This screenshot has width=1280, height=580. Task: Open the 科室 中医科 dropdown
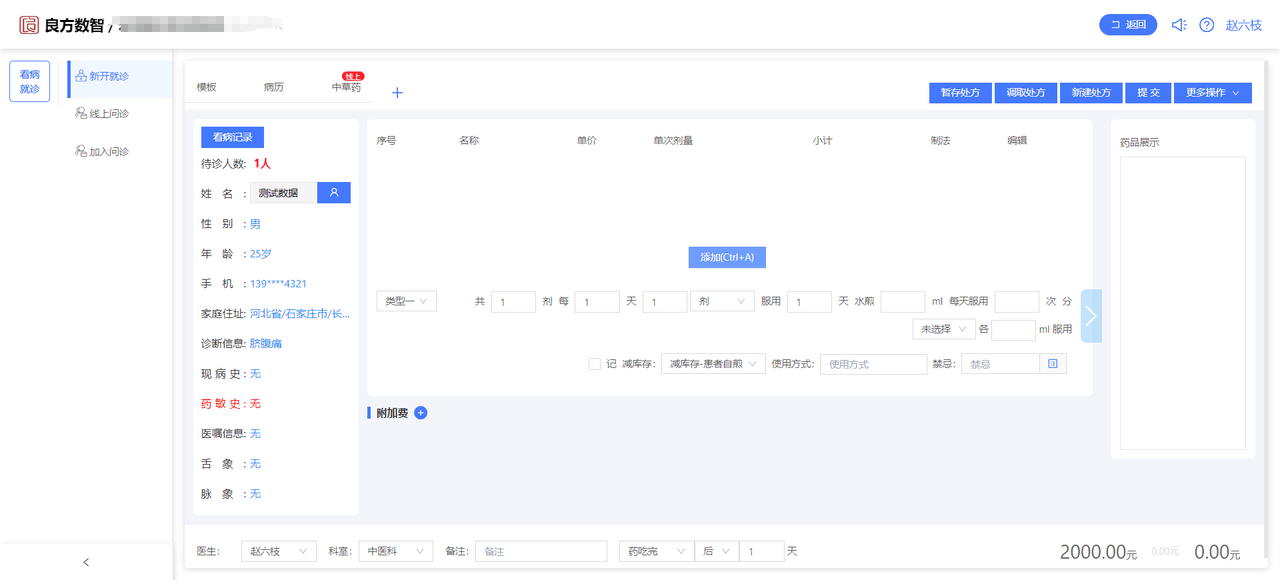point(396,551)
